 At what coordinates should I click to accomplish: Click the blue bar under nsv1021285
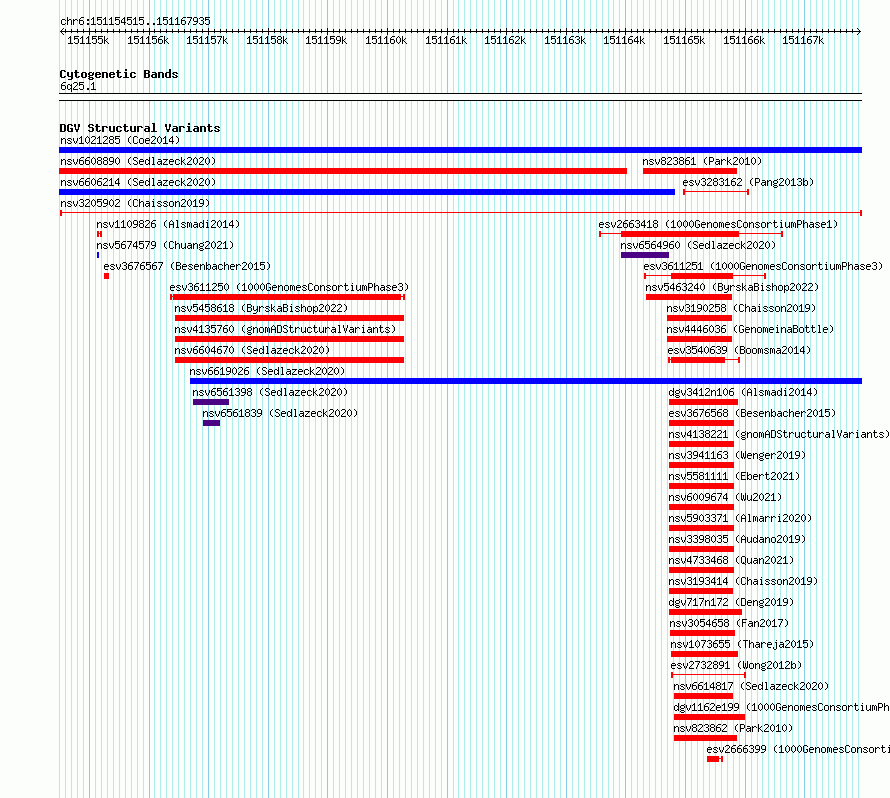pos(460,150)
